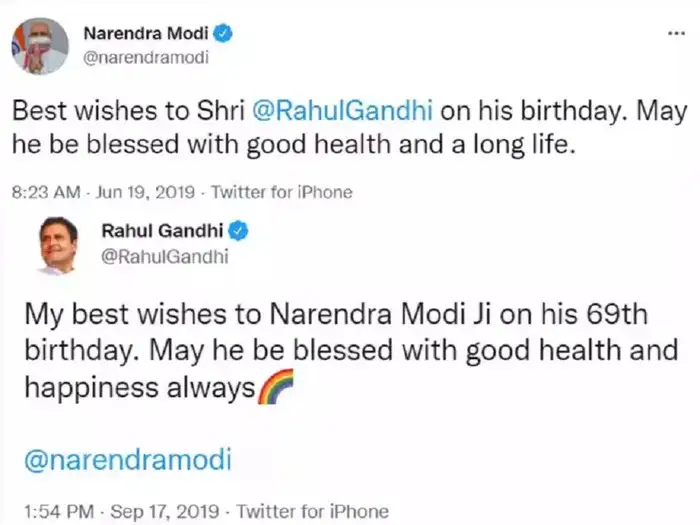Click the gray @RahulGandhi handle under Rahul's name
This screenshot has width=700, height=525.
pyautogui.click(x=165, y=257)
